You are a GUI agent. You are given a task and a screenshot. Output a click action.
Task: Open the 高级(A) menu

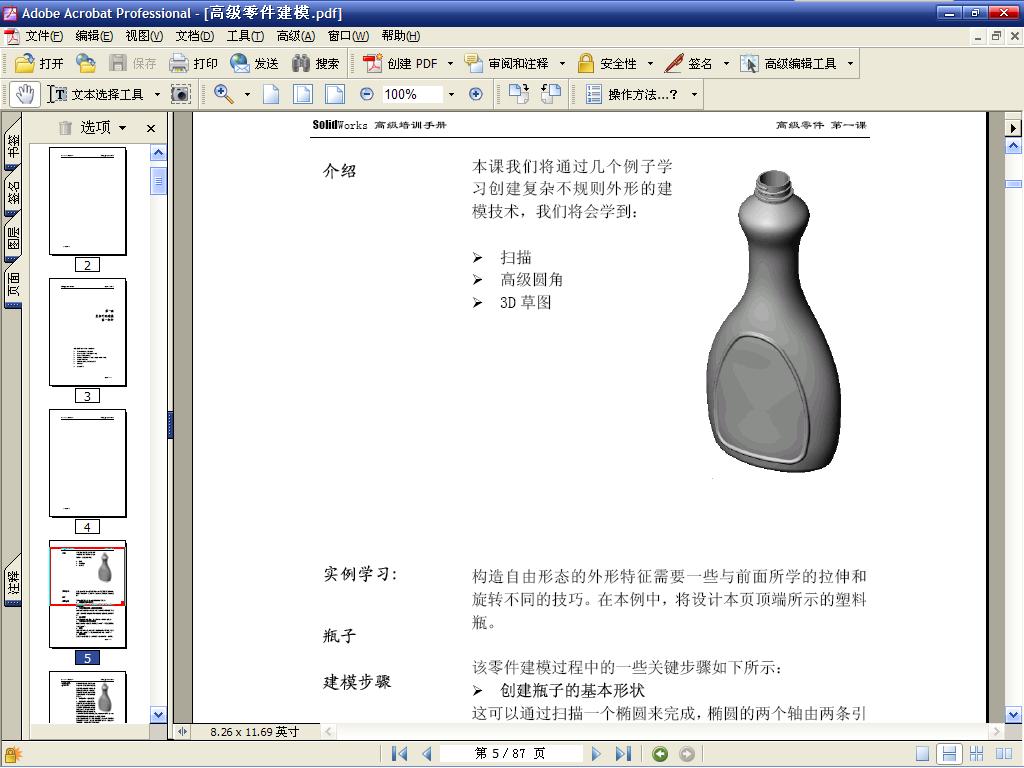(295, 36)
